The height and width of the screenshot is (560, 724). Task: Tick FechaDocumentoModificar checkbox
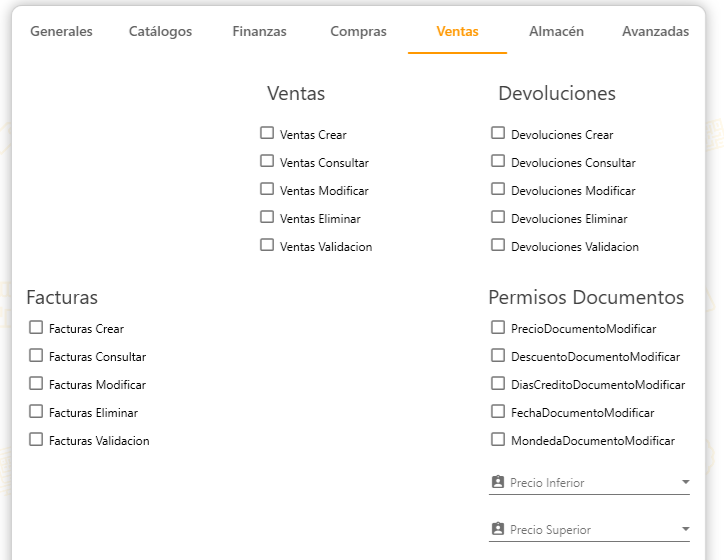tap(498, 411)
